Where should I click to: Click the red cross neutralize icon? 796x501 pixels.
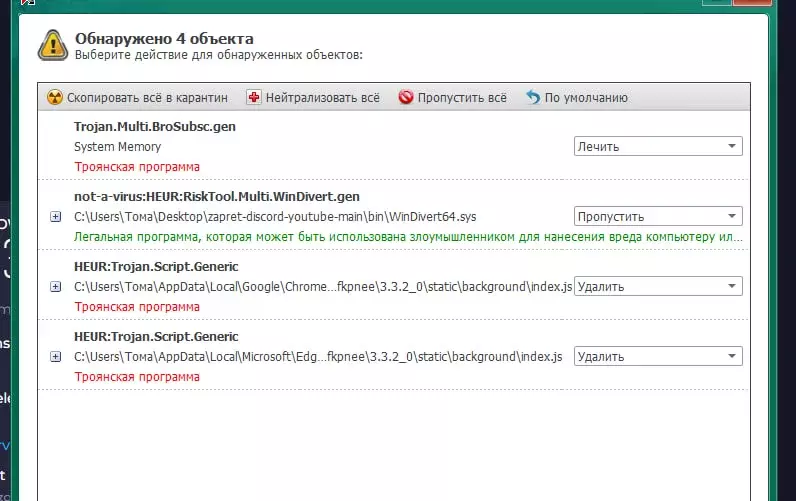pos(253,97)
